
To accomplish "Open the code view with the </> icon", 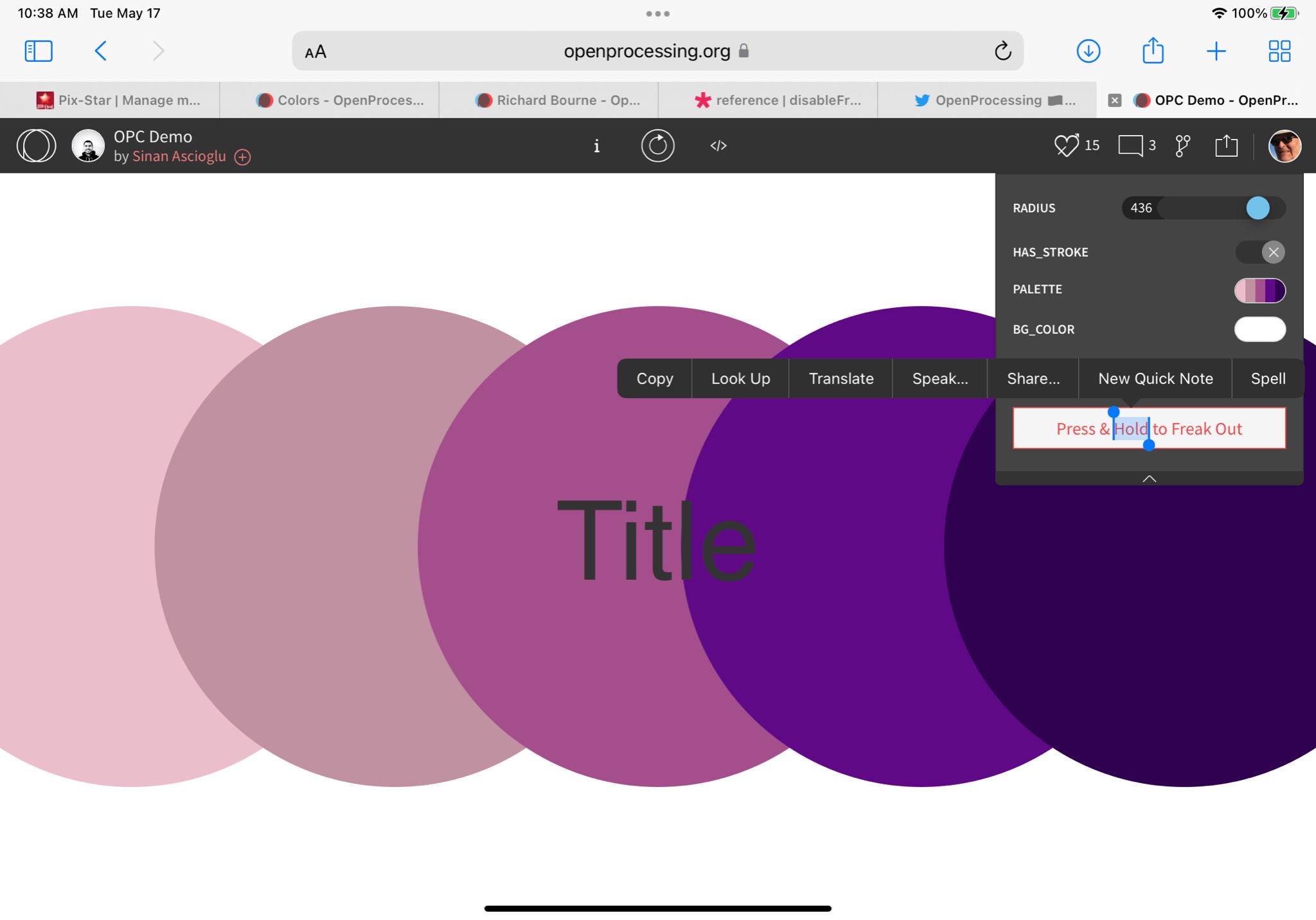I will coord(718,145).
